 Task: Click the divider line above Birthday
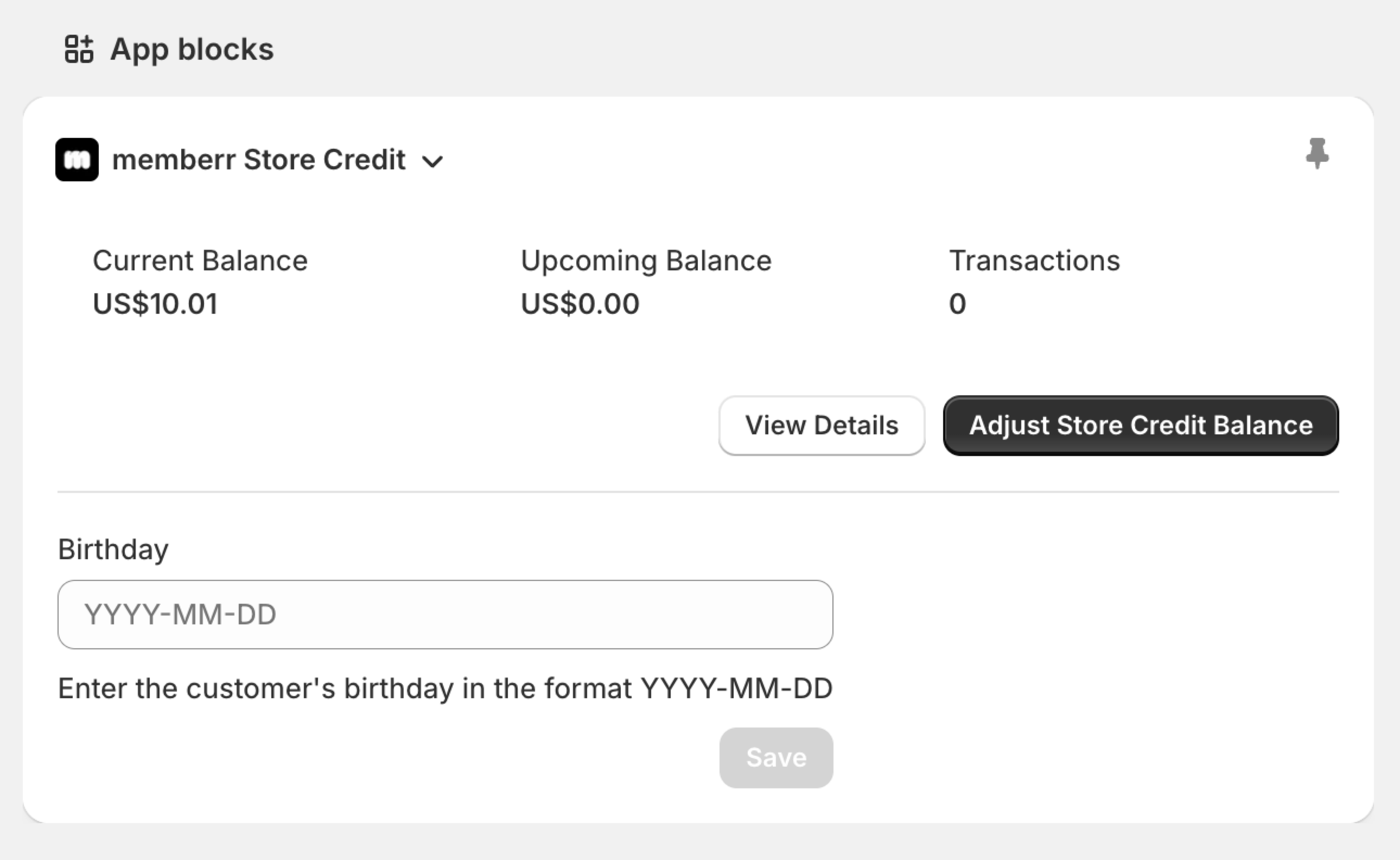[698, 491]
